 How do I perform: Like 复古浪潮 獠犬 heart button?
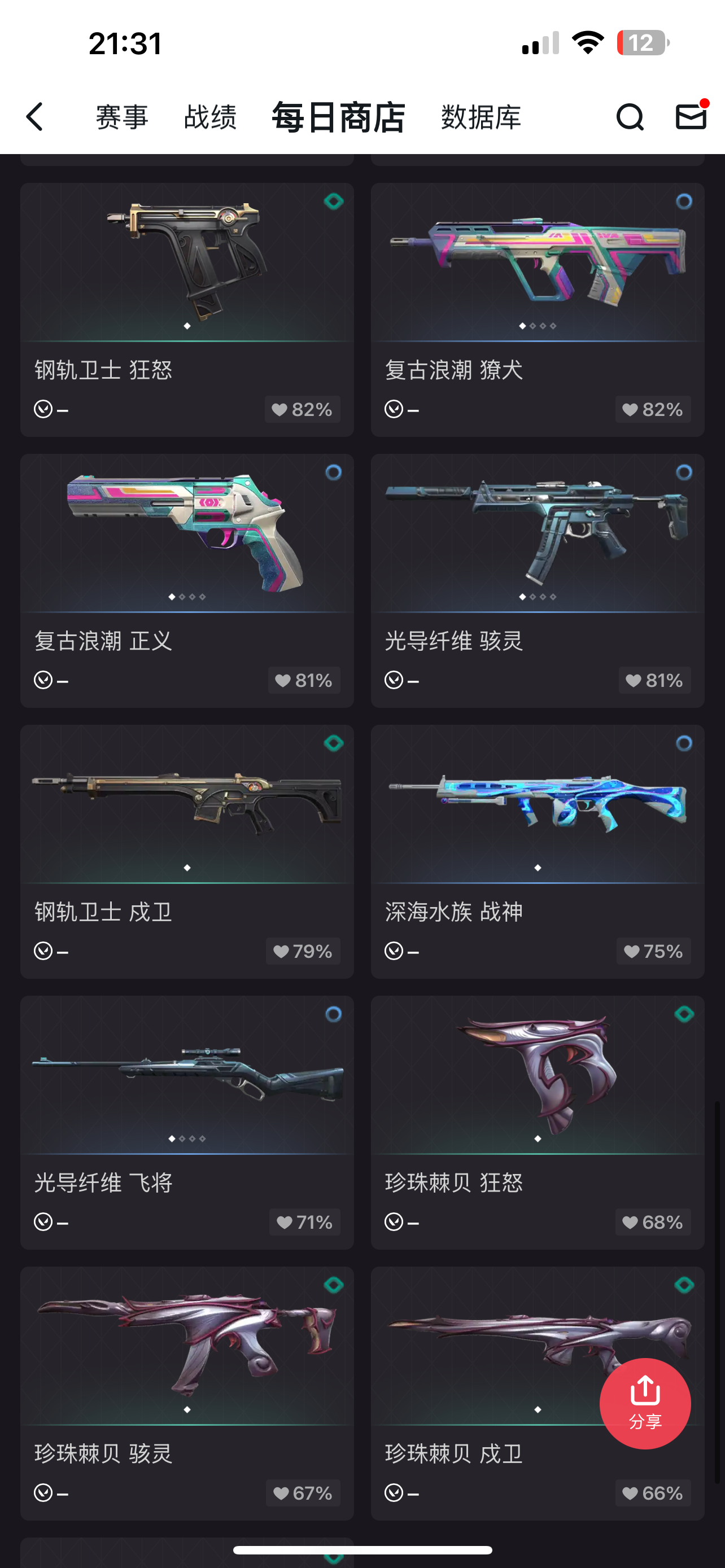pyautogui.click(x=653, y=409)
